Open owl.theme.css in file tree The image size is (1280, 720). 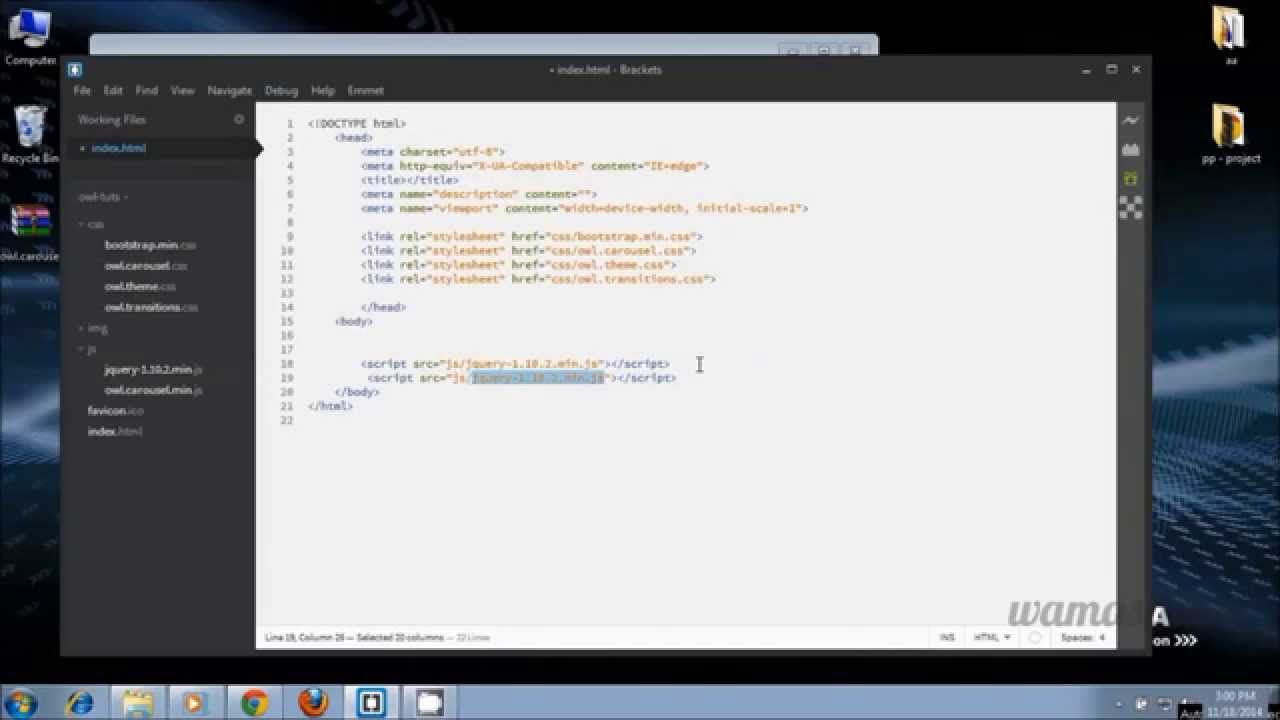140,286
